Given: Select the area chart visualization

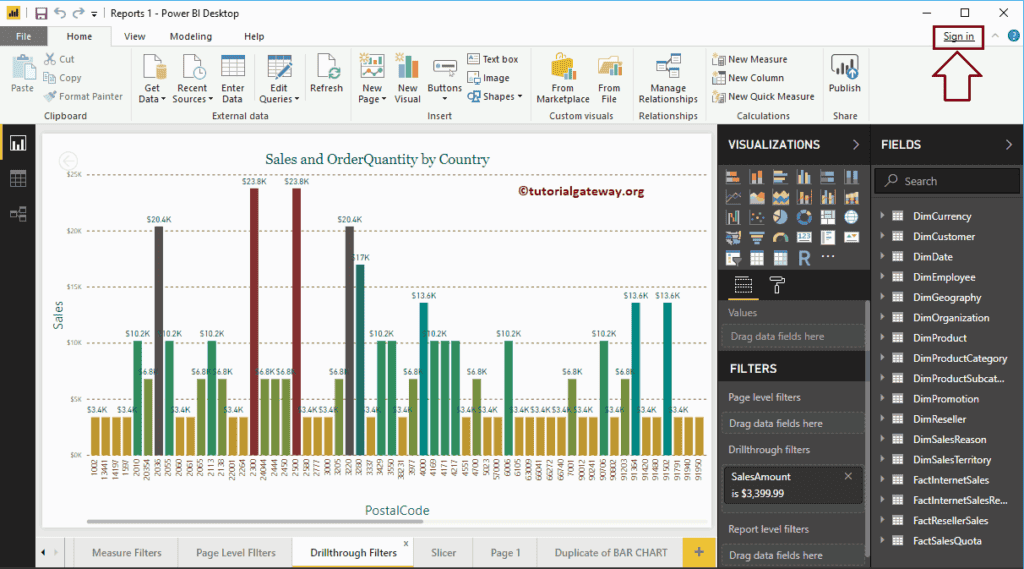Looking at the screenshot, I should 756,197.
